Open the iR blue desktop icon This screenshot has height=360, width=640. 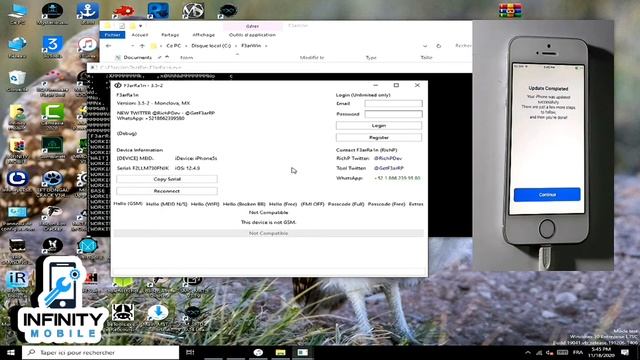(x=17, y=280)
